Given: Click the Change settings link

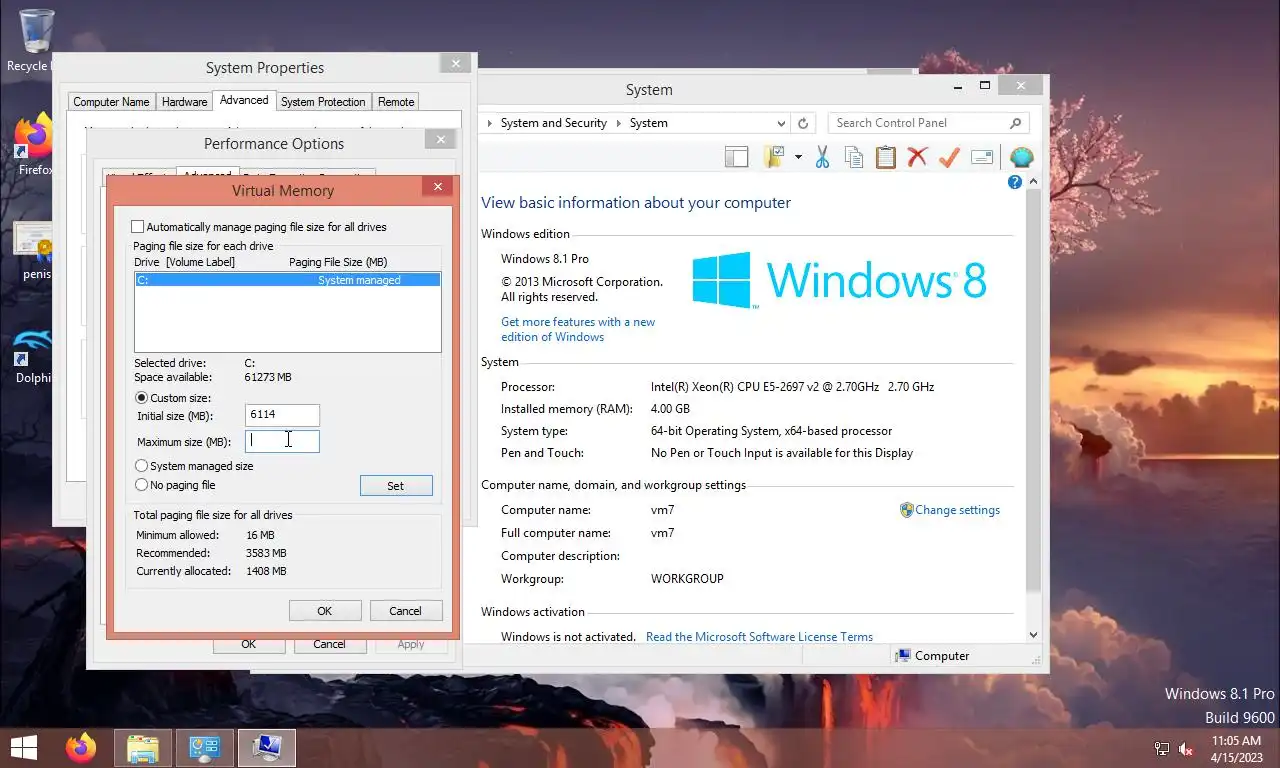Looking at the screenshot, I should point(957,510).
